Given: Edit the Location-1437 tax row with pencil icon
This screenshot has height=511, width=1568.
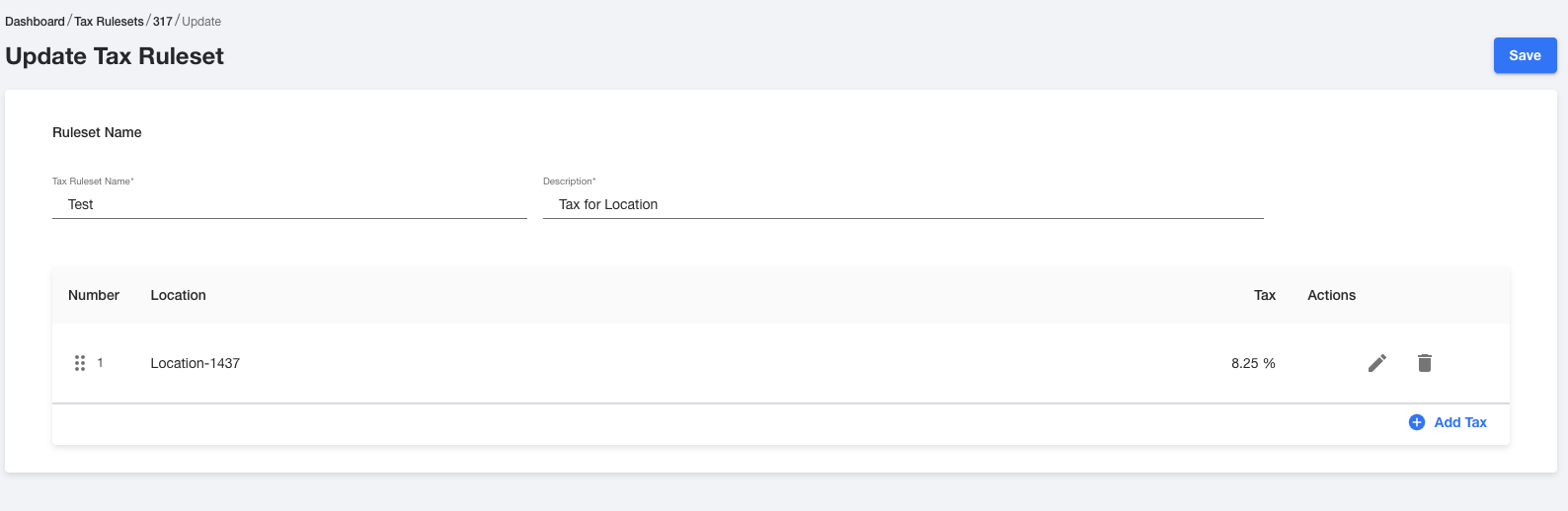Looking at the screenshot, I should coord(1377,363).
